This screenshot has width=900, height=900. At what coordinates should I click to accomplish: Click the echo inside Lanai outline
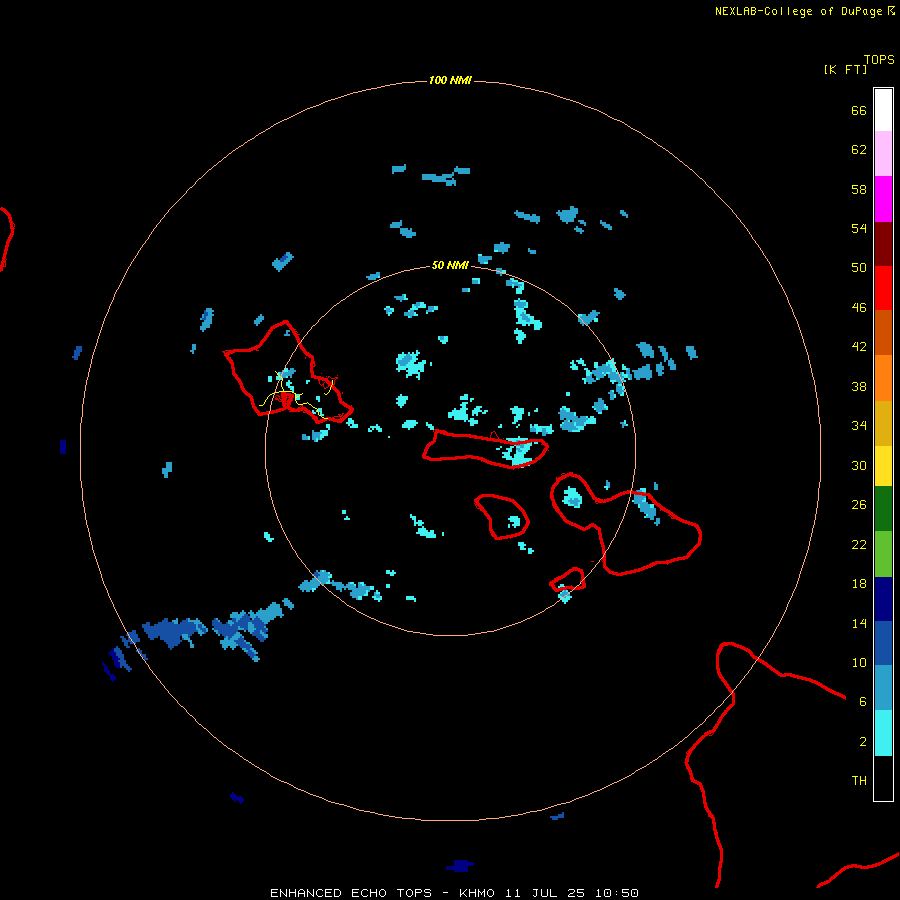514,522
